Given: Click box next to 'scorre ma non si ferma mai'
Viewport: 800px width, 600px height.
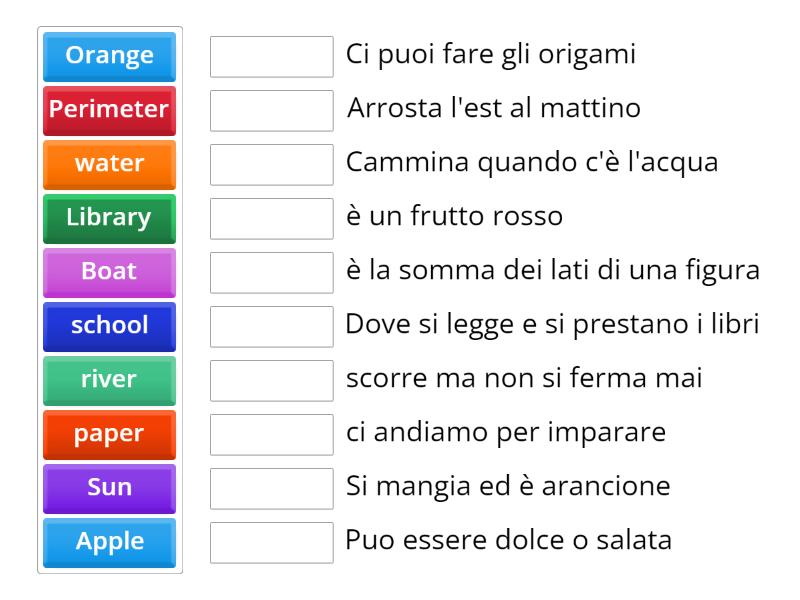Looking at the screenshot, I should 272,380.
